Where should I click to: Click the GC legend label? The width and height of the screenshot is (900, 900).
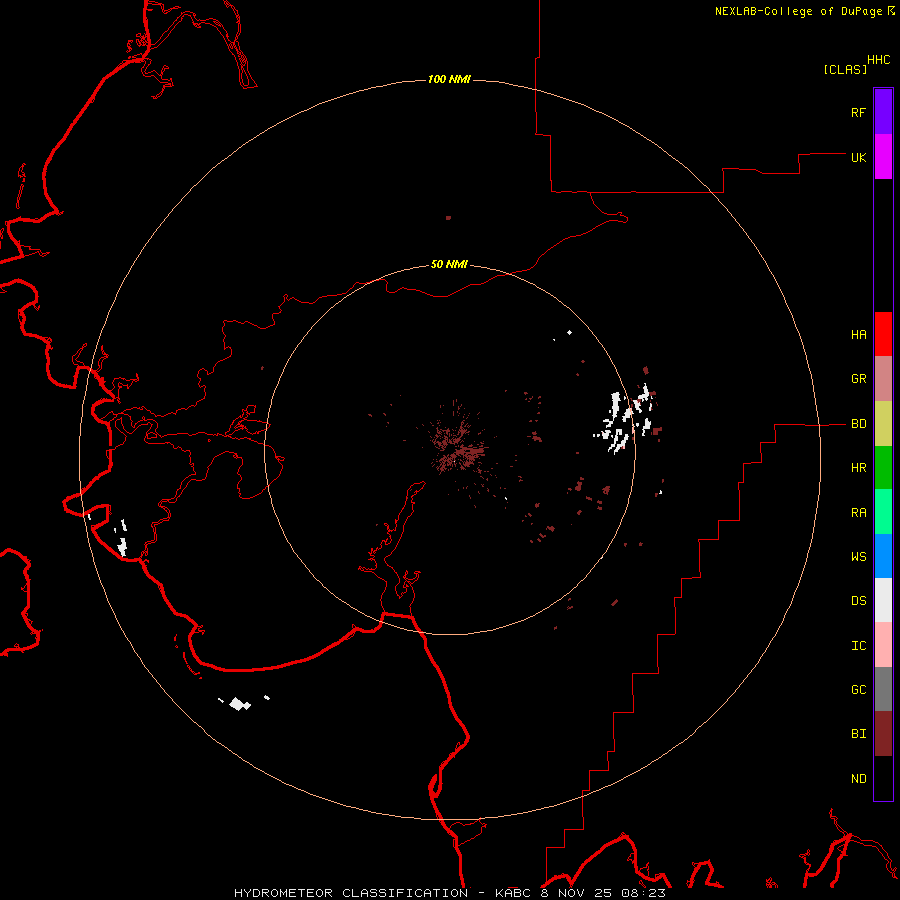(858, 690)
